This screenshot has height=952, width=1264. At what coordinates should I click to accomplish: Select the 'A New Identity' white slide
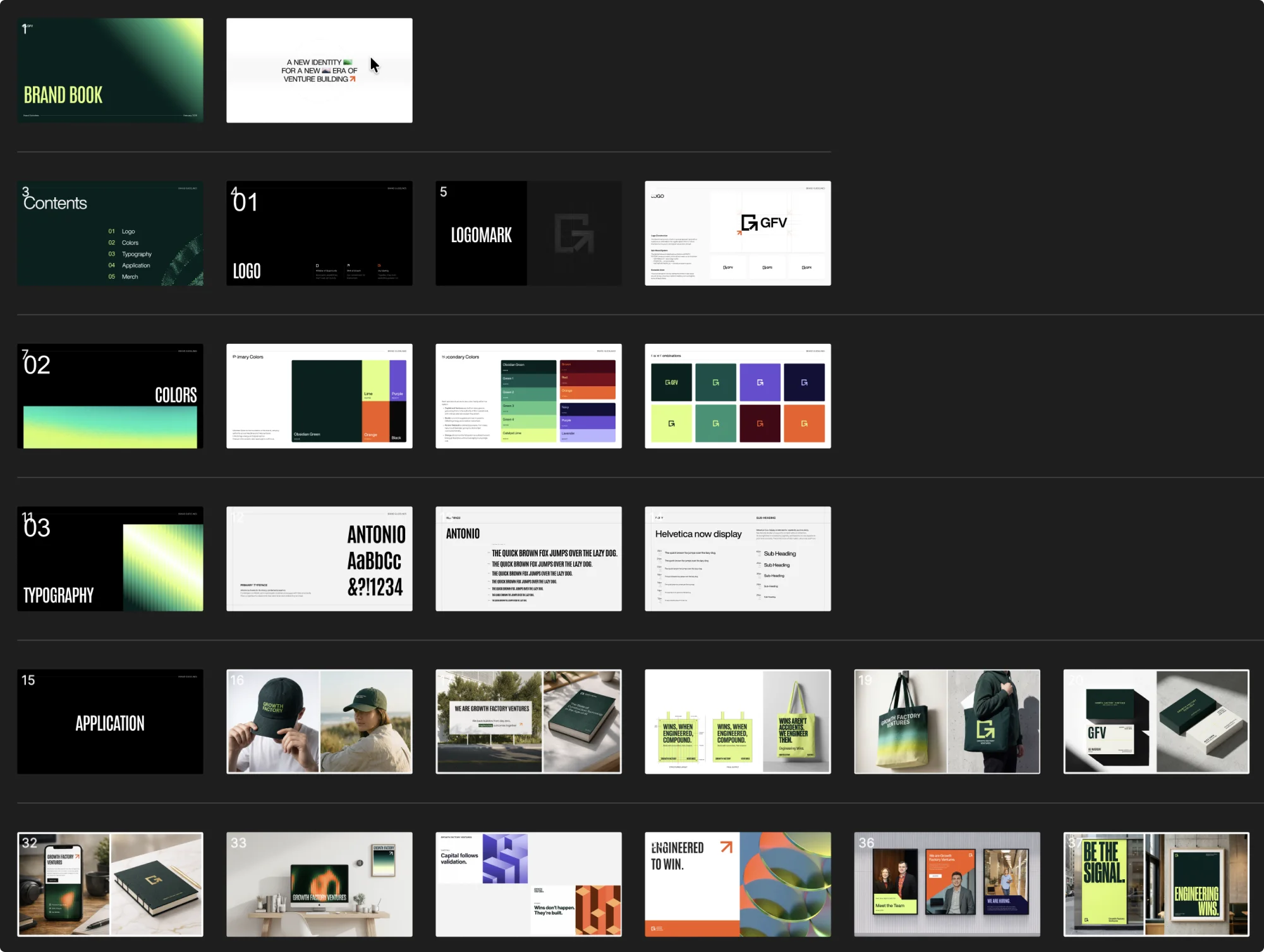319,70
